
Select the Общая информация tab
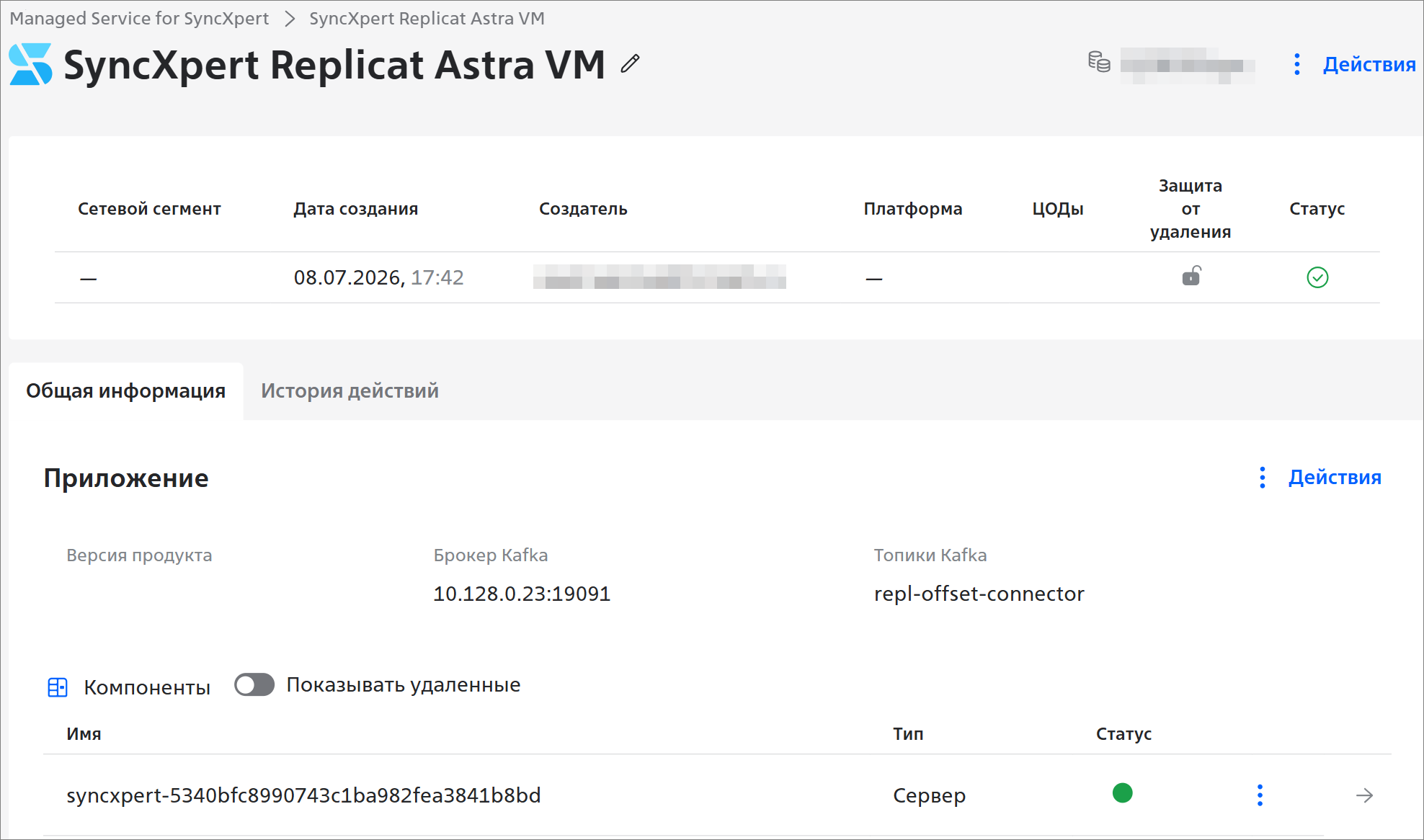click(x=126, y=390)
